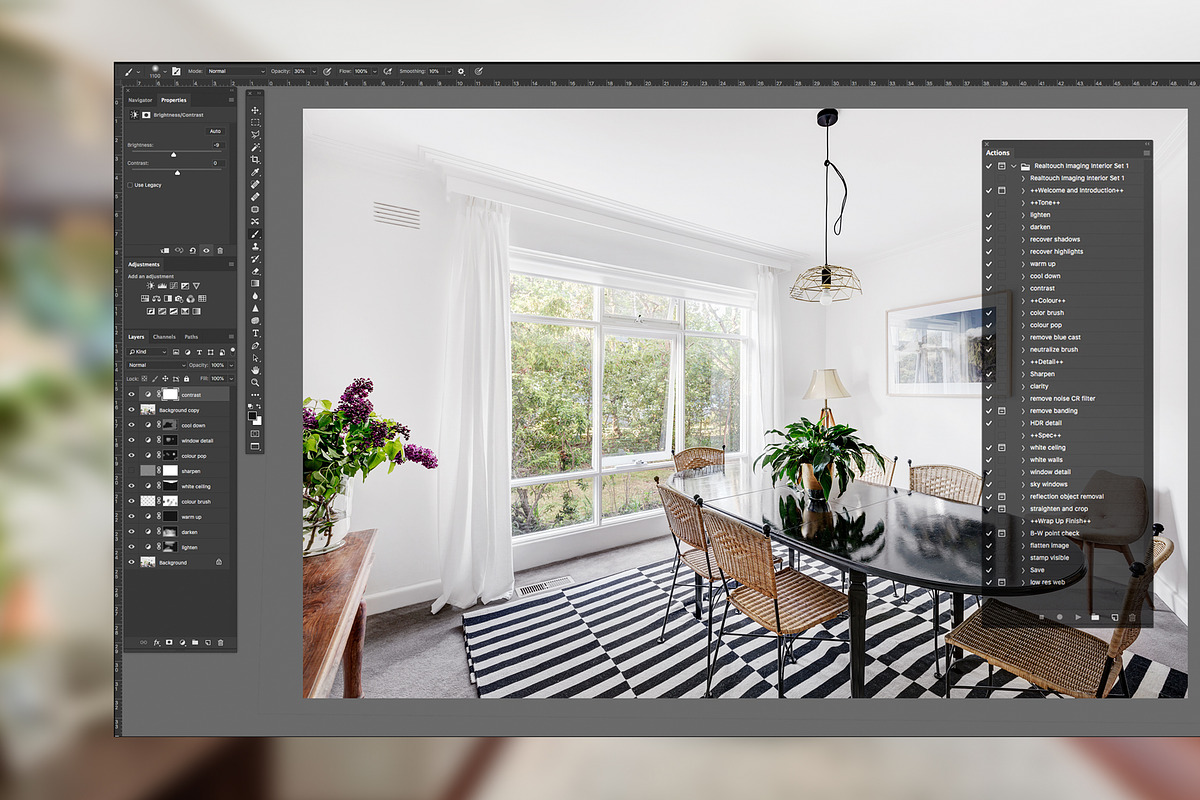Switch to the Channels tab

(164, 337)
